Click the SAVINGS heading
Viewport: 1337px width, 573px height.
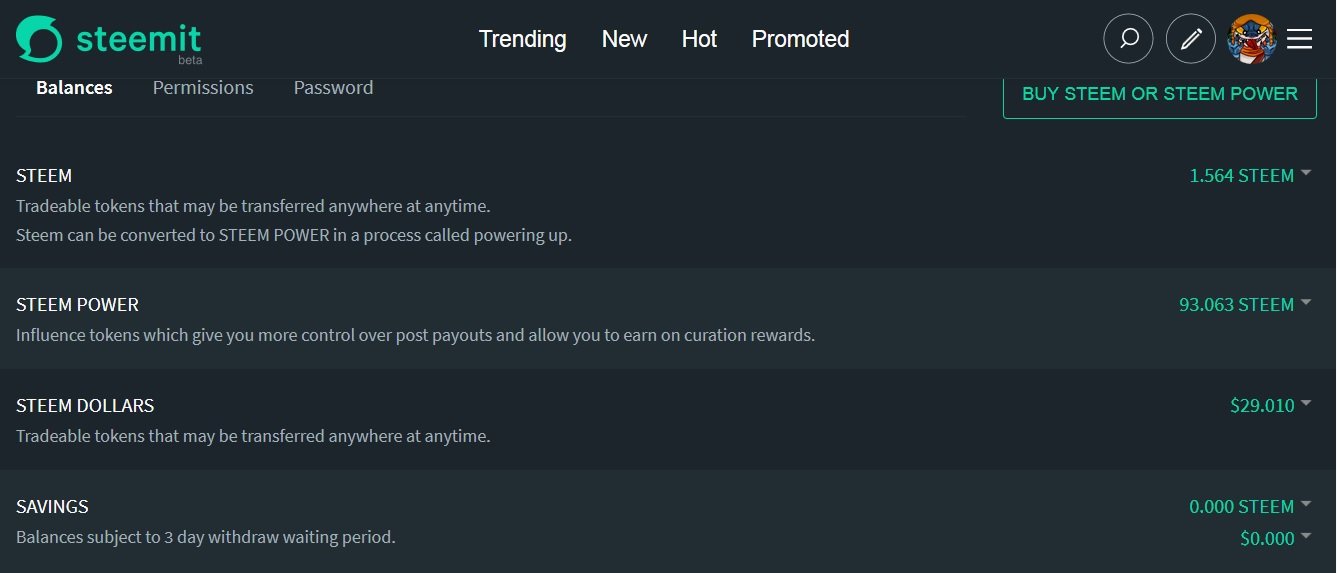52,506
